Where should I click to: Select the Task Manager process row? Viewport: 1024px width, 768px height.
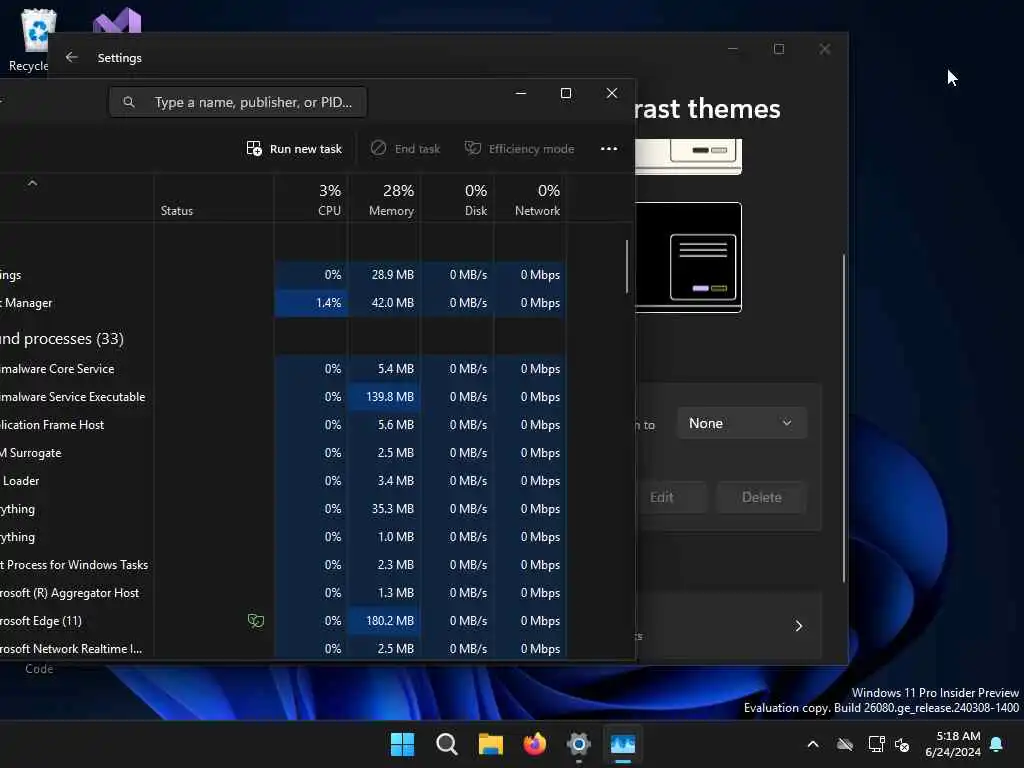[x=283, y=303]
